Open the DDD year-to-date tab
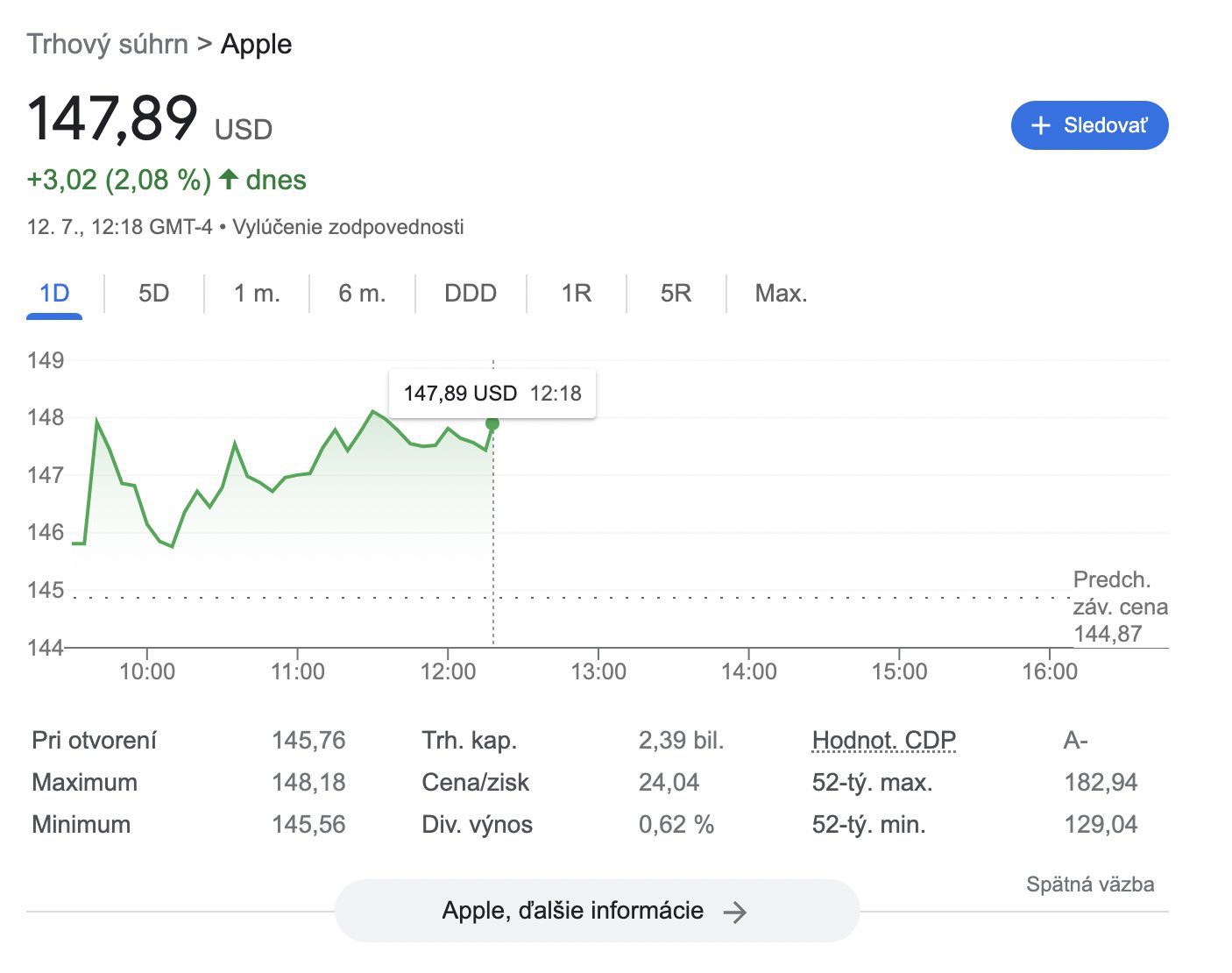 coord(471,293)
